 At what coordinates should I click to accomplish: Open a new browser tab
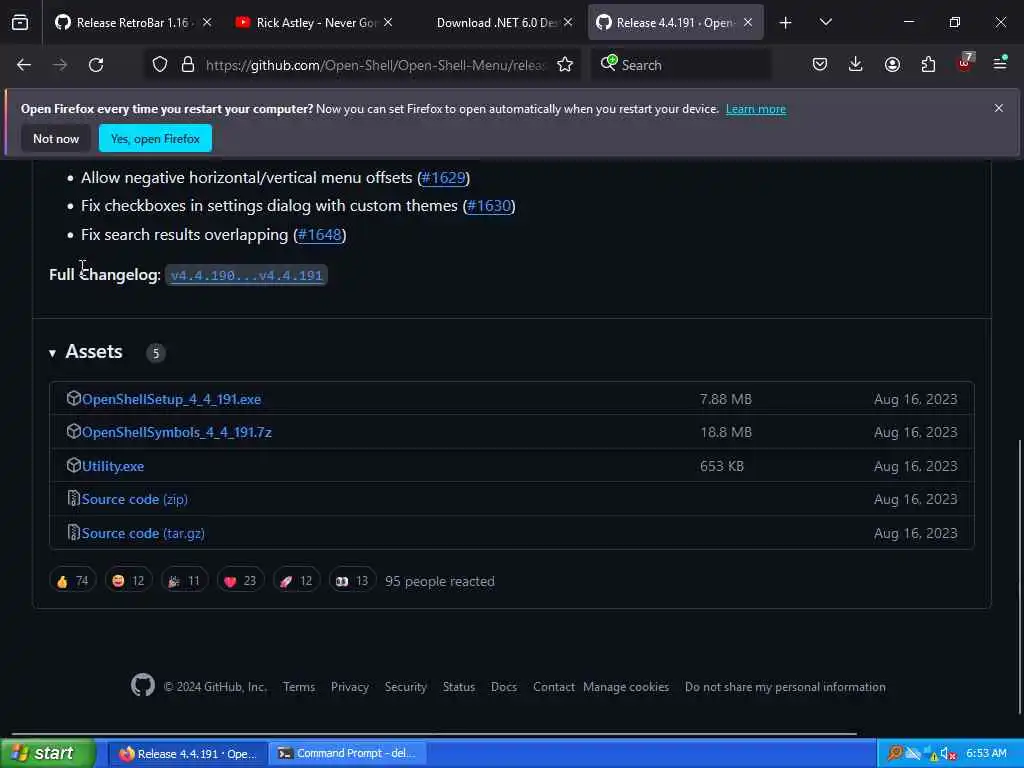tap(786, 23)
